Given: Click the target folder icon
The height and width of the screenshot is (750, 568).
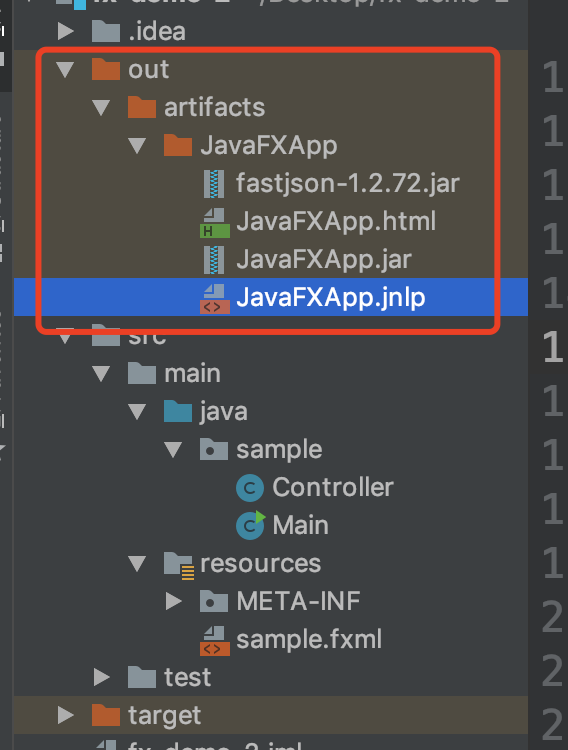Looking at the screenshot, I should tap(106, 715).
